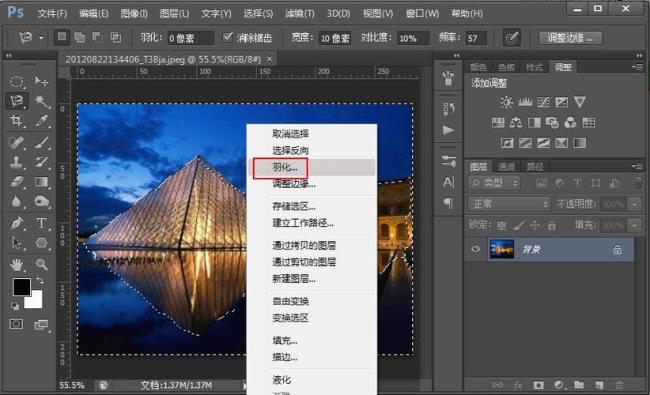
Task: Collapse the right panel dock arrows
Action: 640,55
